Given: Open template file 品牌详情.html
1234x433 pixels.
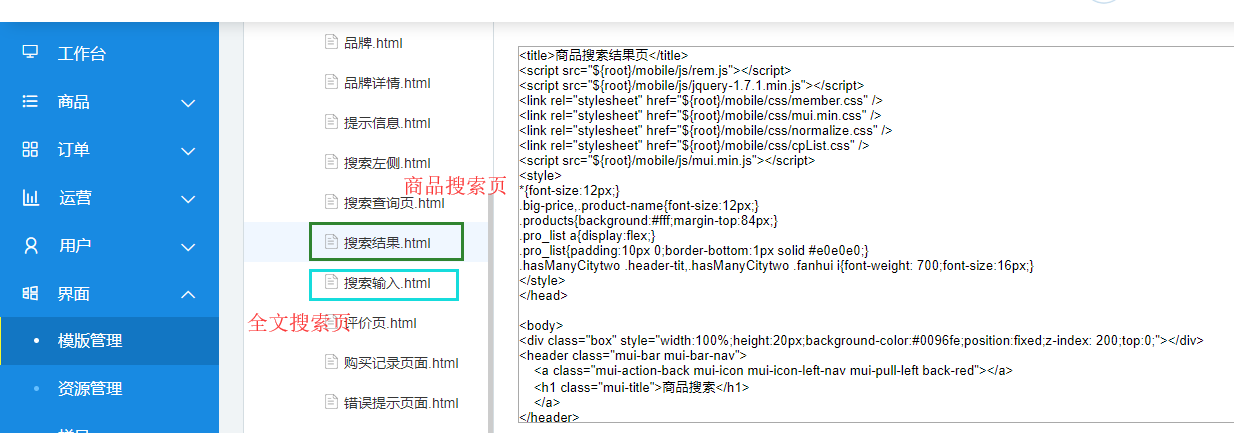Looking at the screenshot, I should [x=387, y=82].
